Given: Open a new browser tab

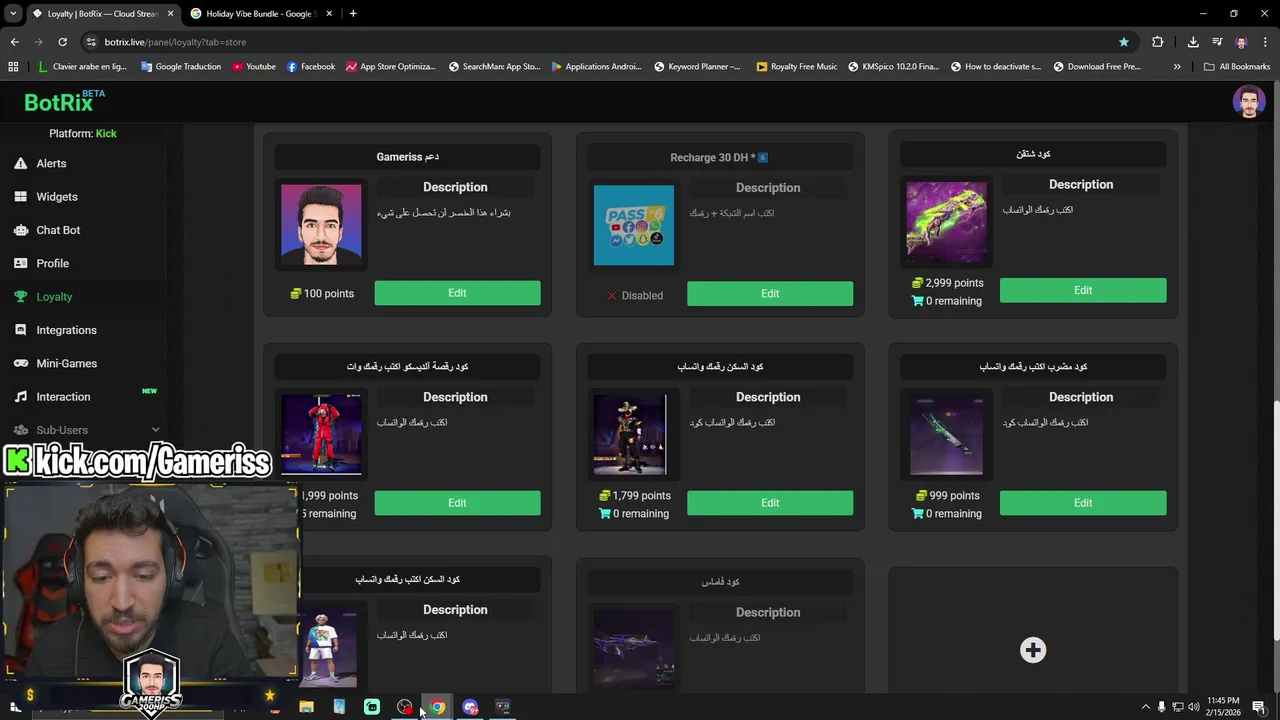Looking at the screenshot, I should pyautogui.click(x=353, y=14).
